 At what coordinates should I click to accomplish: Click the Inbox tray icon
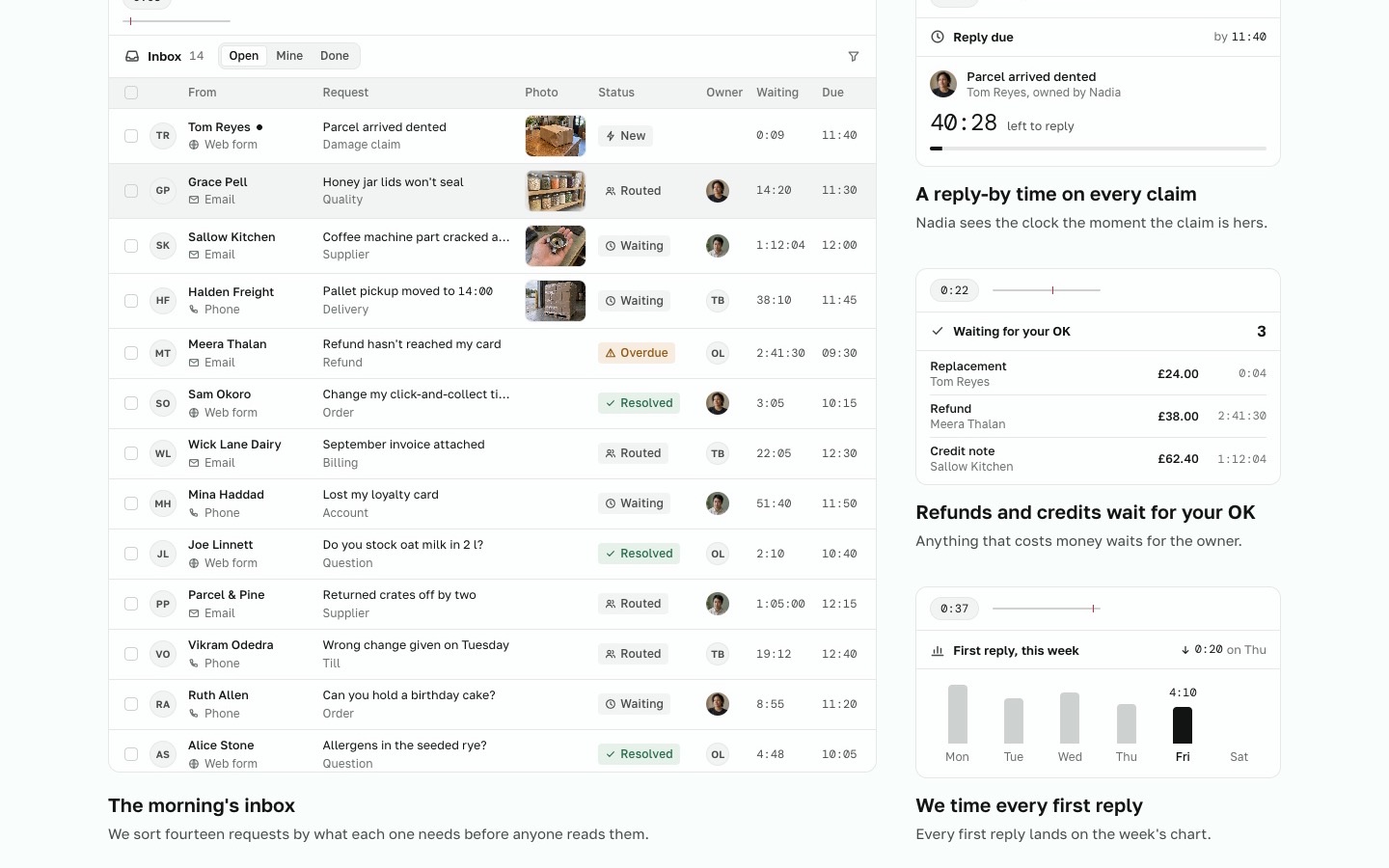(x=132, y=57)
